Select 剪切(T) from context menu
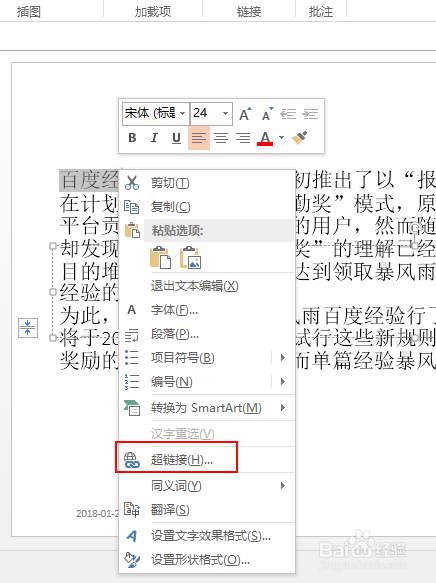Image resolution: width=436 pixels, height=583 pixels. coord(170,183)
